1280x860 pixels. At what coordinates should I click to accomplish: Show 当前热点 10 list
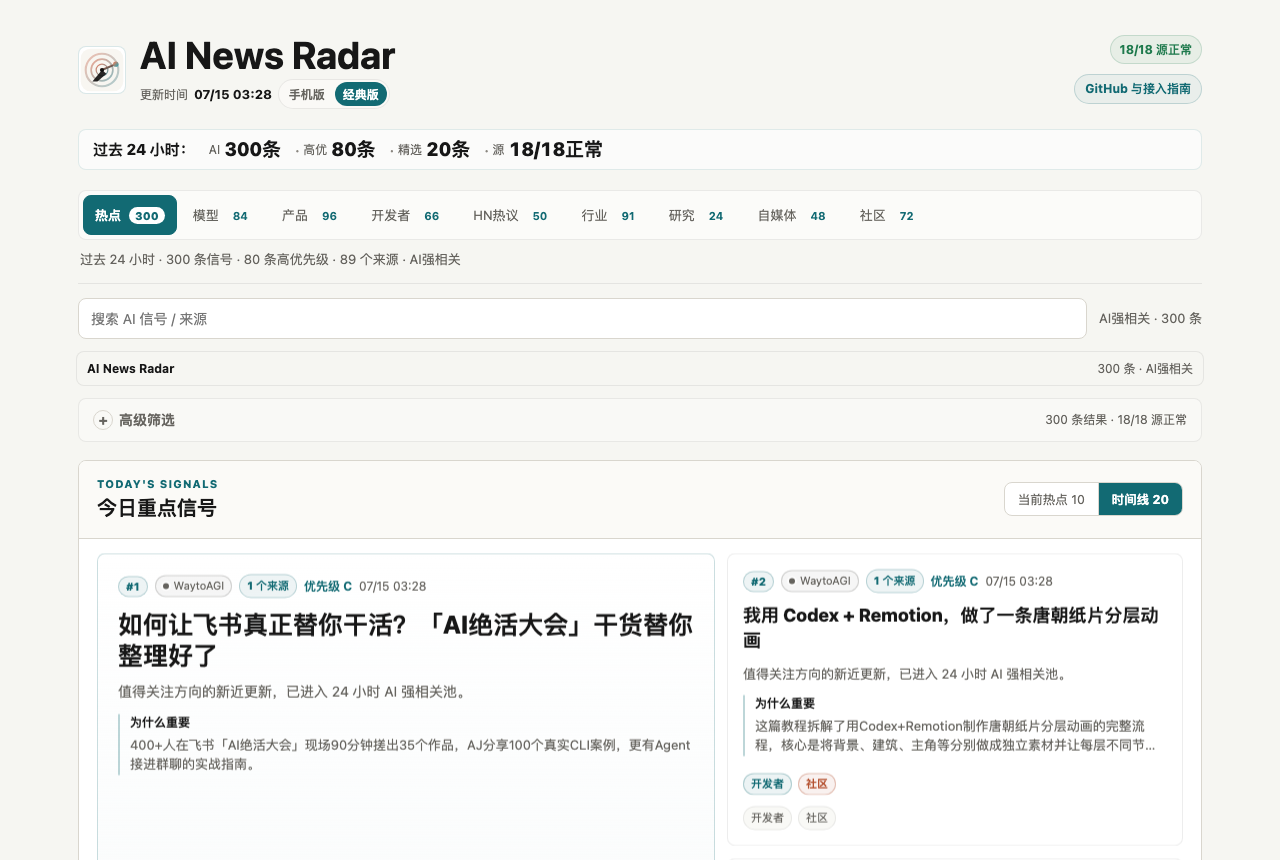(x=1051, y=499)
